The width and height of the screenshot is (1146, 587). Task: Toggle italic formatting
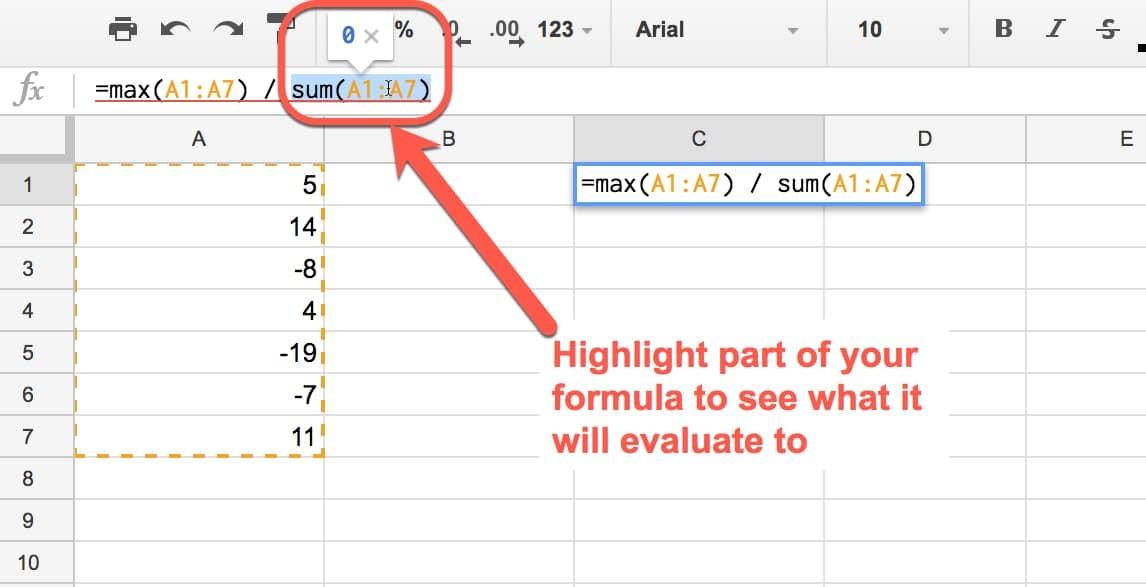(1055, 31)
